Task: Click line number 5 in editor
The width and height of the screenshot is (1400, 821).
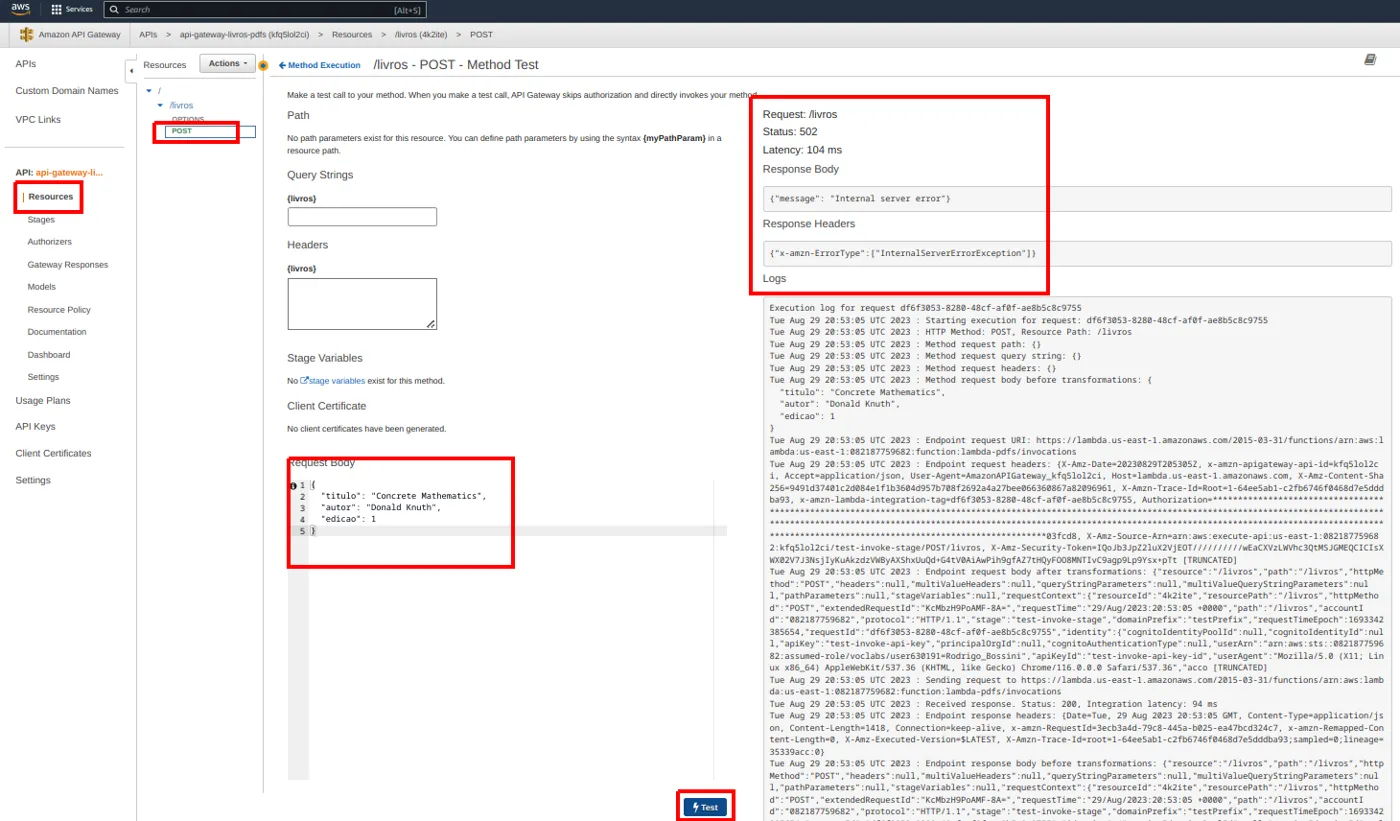Action: coord(302,531)
